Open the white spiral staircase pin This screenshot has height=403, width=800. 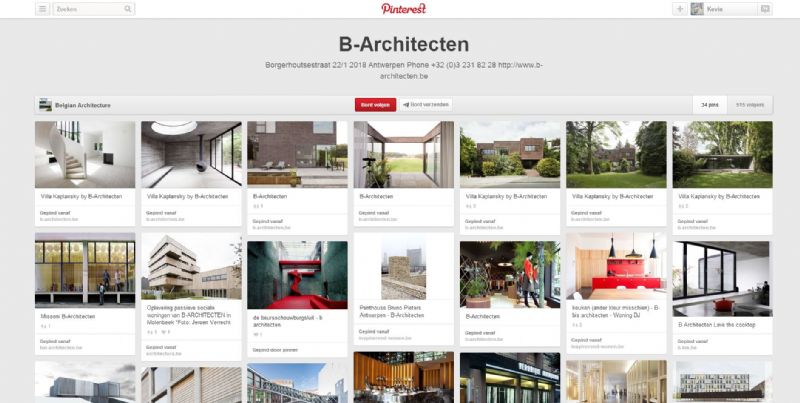(85, 155)
